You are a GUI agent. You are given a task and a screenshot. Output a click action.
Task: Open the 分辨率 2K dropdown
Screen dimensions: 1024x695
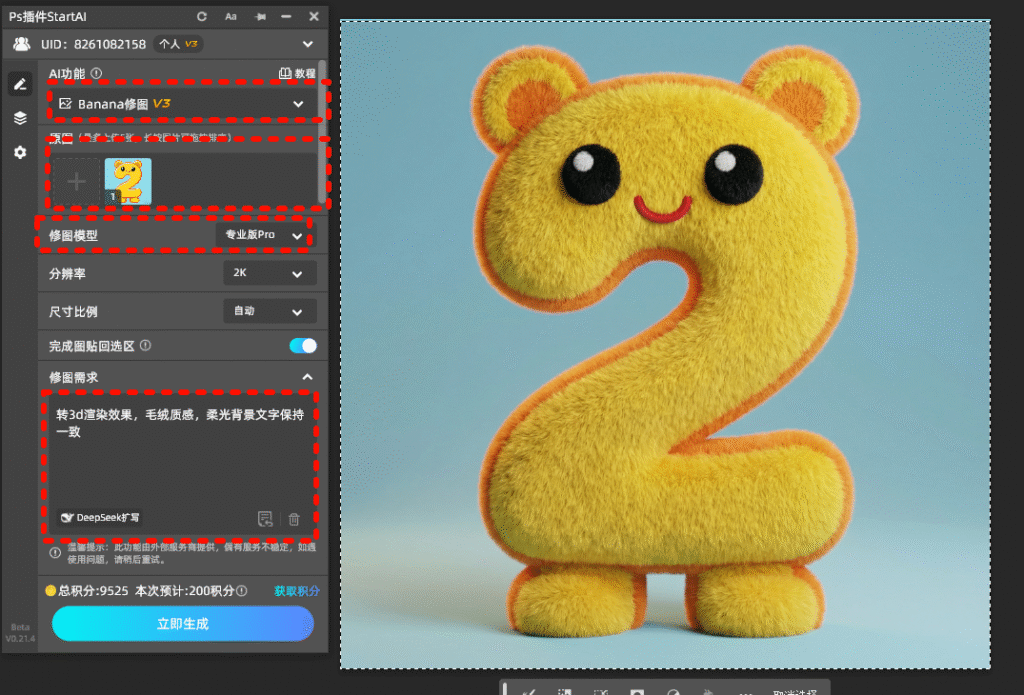pos(269,273)
